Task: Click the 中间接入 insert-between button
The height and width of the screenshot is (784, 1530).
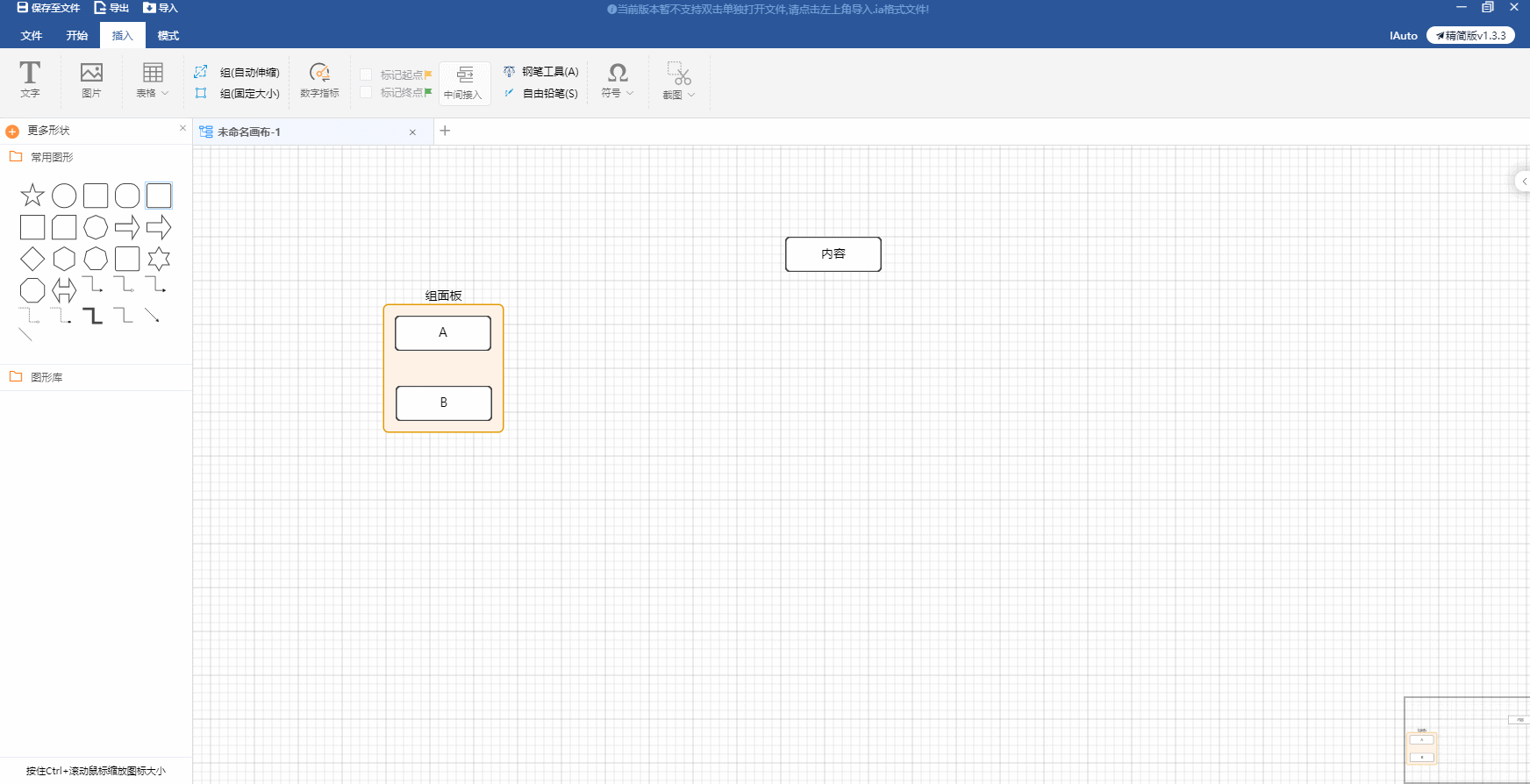Action: [463, 82]
